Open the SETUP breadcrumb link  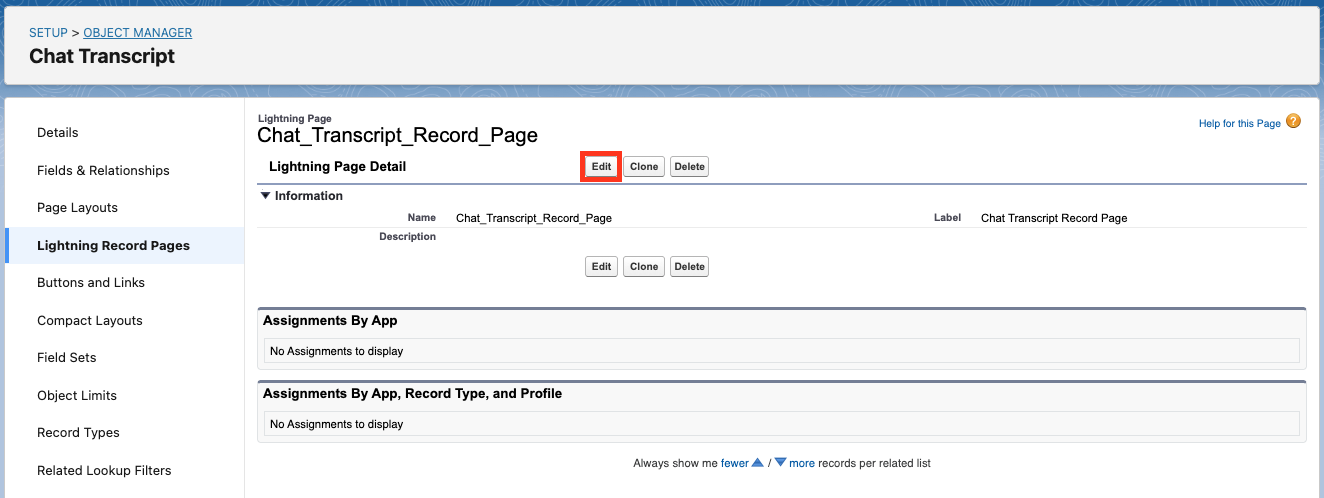49,33
